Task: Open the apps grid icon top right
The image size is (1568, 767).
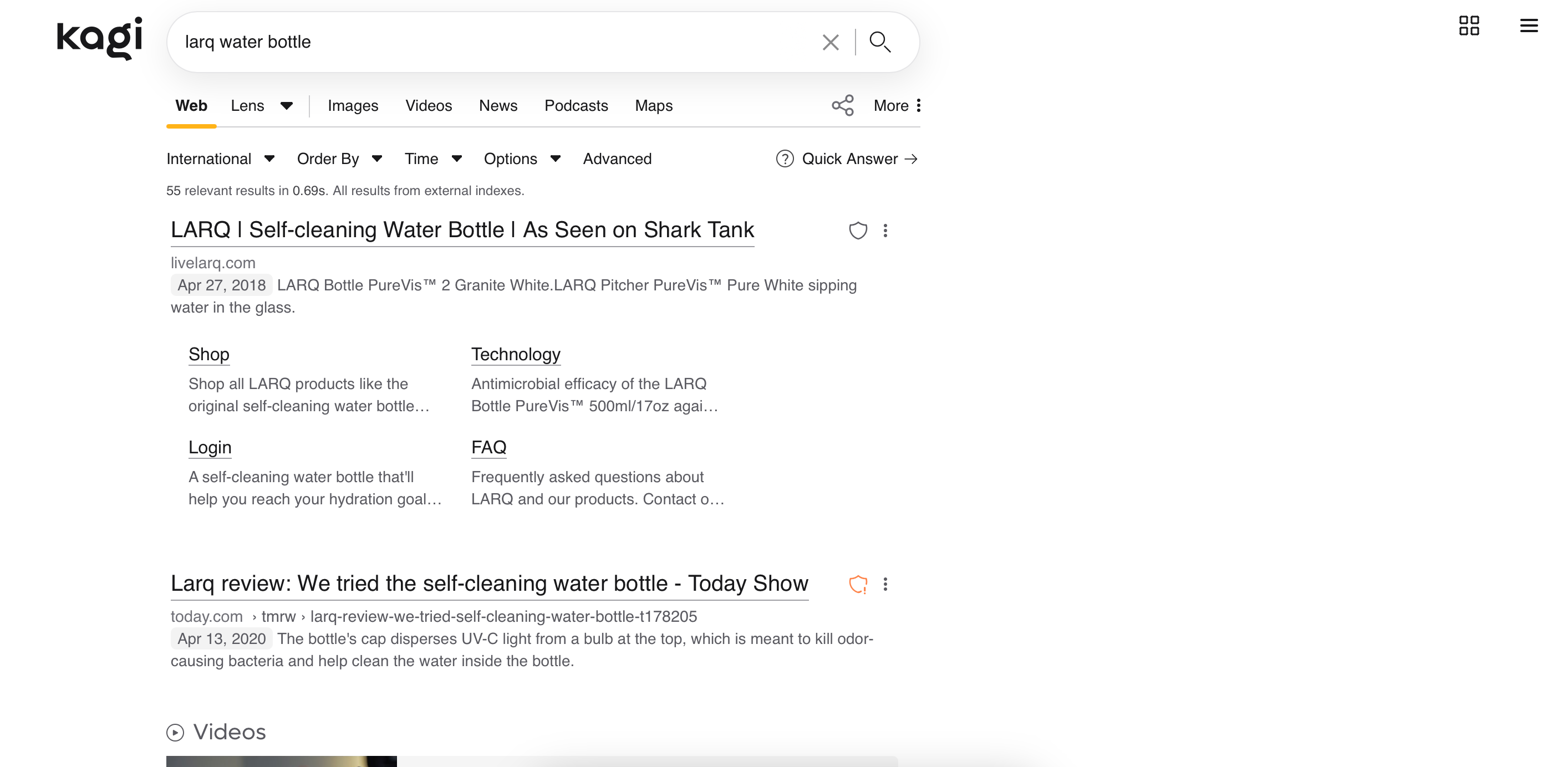Action: coord(1470,25)
